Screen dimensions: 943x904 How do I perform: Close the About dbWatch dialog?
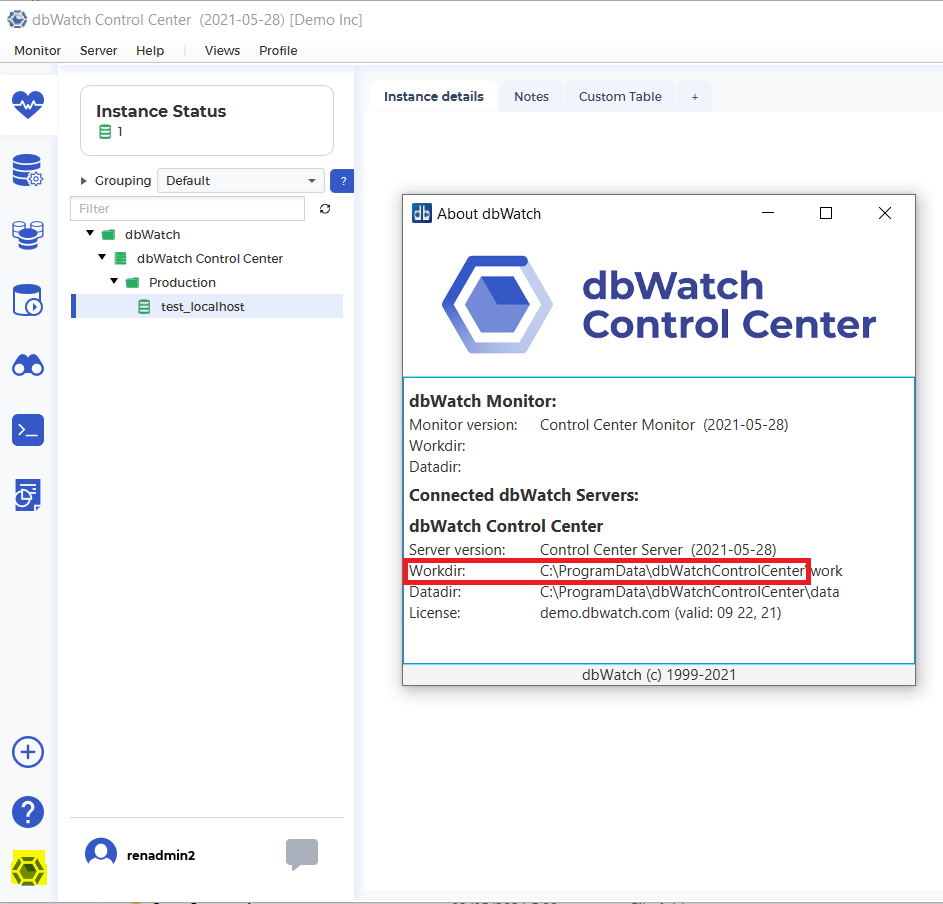[x=885, y=213]
